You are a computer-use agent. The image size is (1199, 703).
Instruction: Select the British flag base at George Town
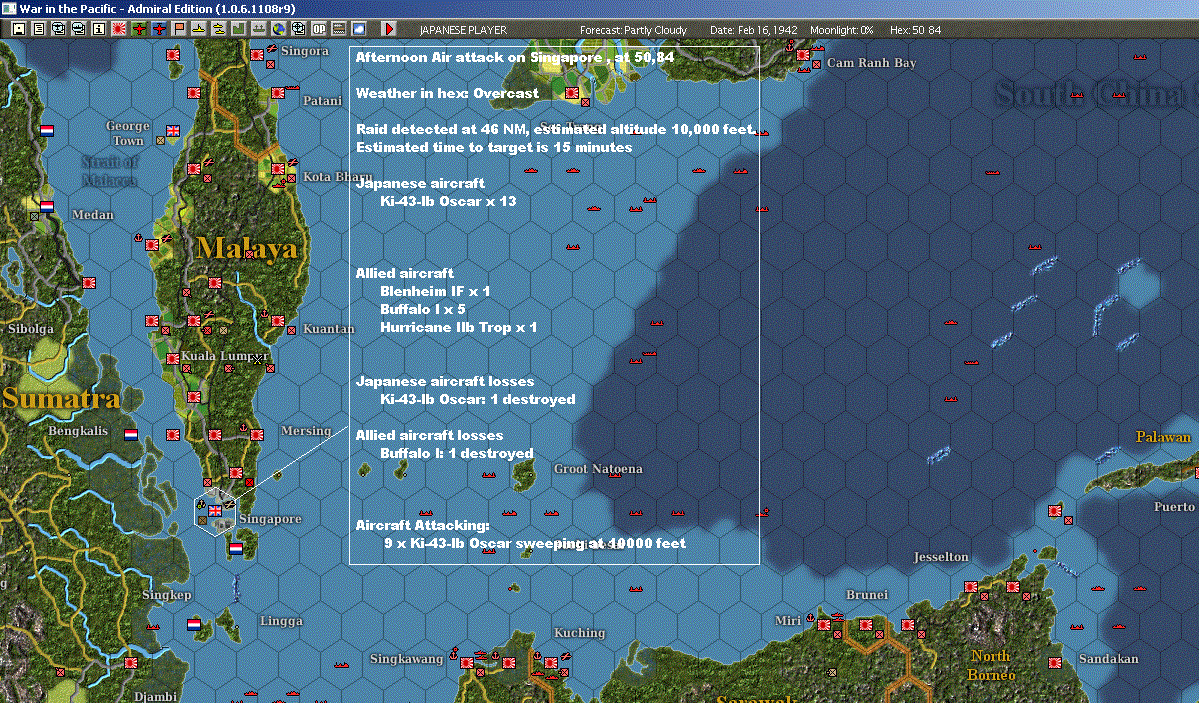174,131
